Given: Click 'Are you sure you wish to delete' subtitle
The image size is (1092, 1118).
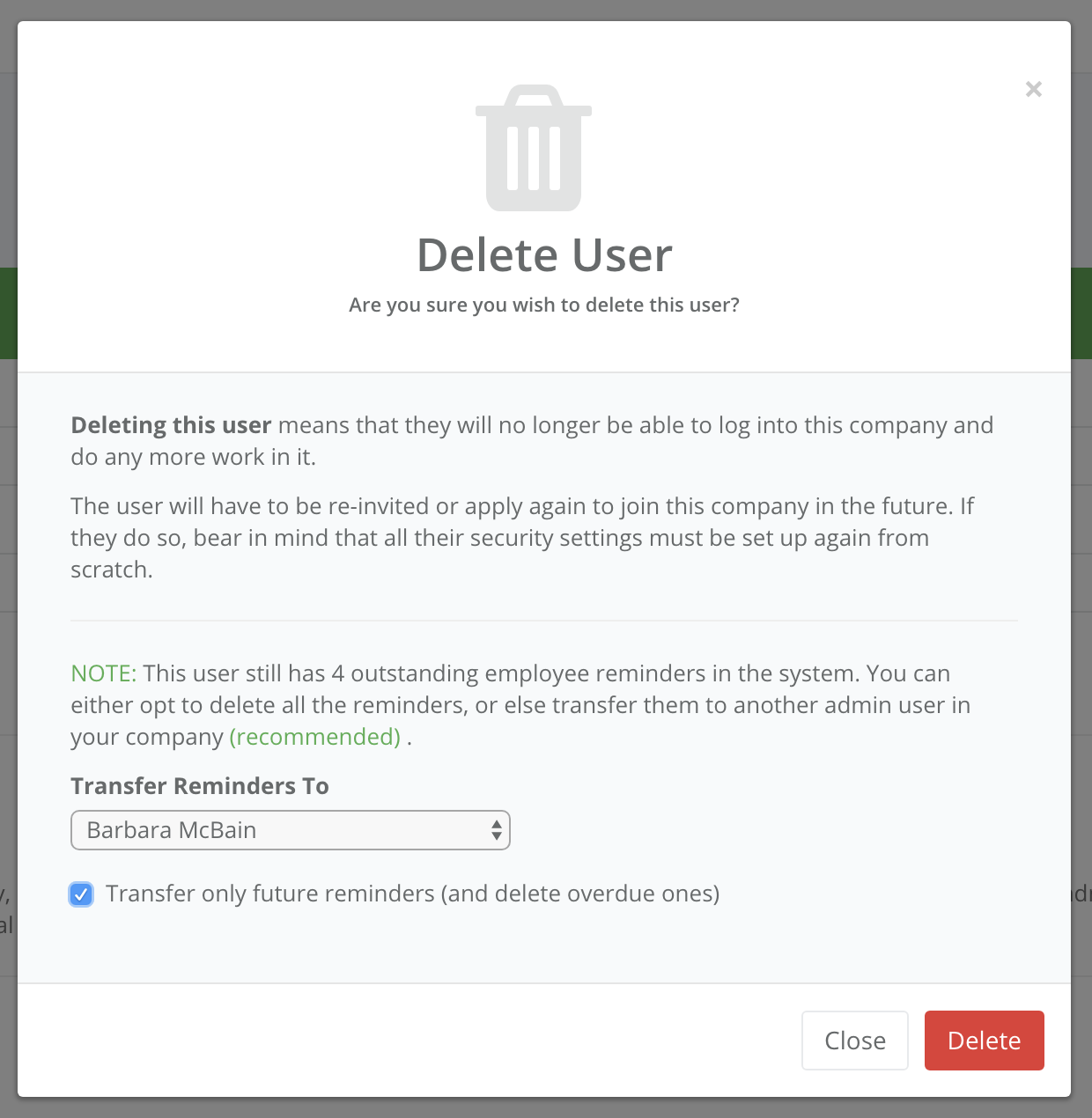Looking at the screenshot, I should pos(544,305).
